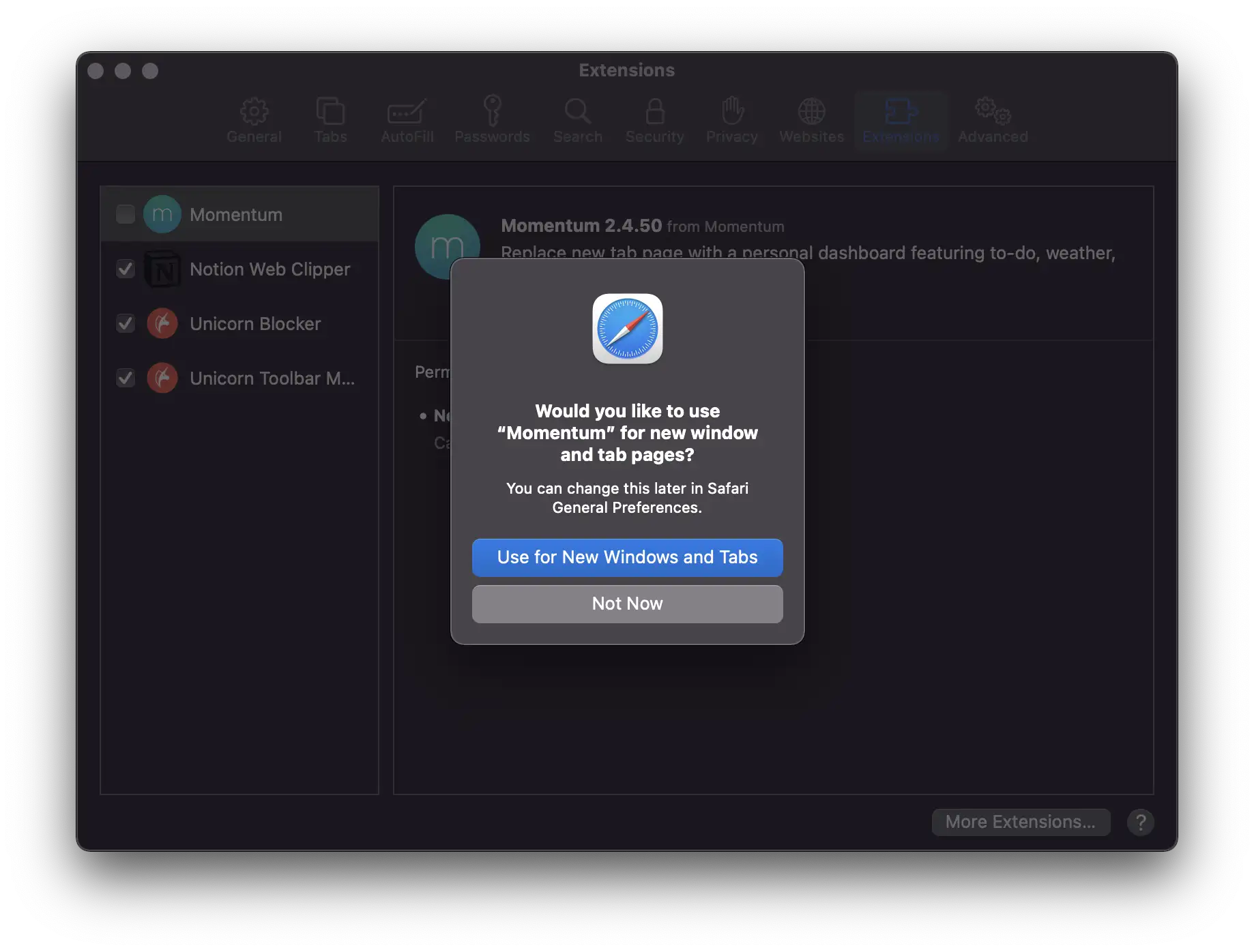Screen dimensions: 1254x952
Task: Click Use for New Windows and Tabs
Action: click(627, 557)
